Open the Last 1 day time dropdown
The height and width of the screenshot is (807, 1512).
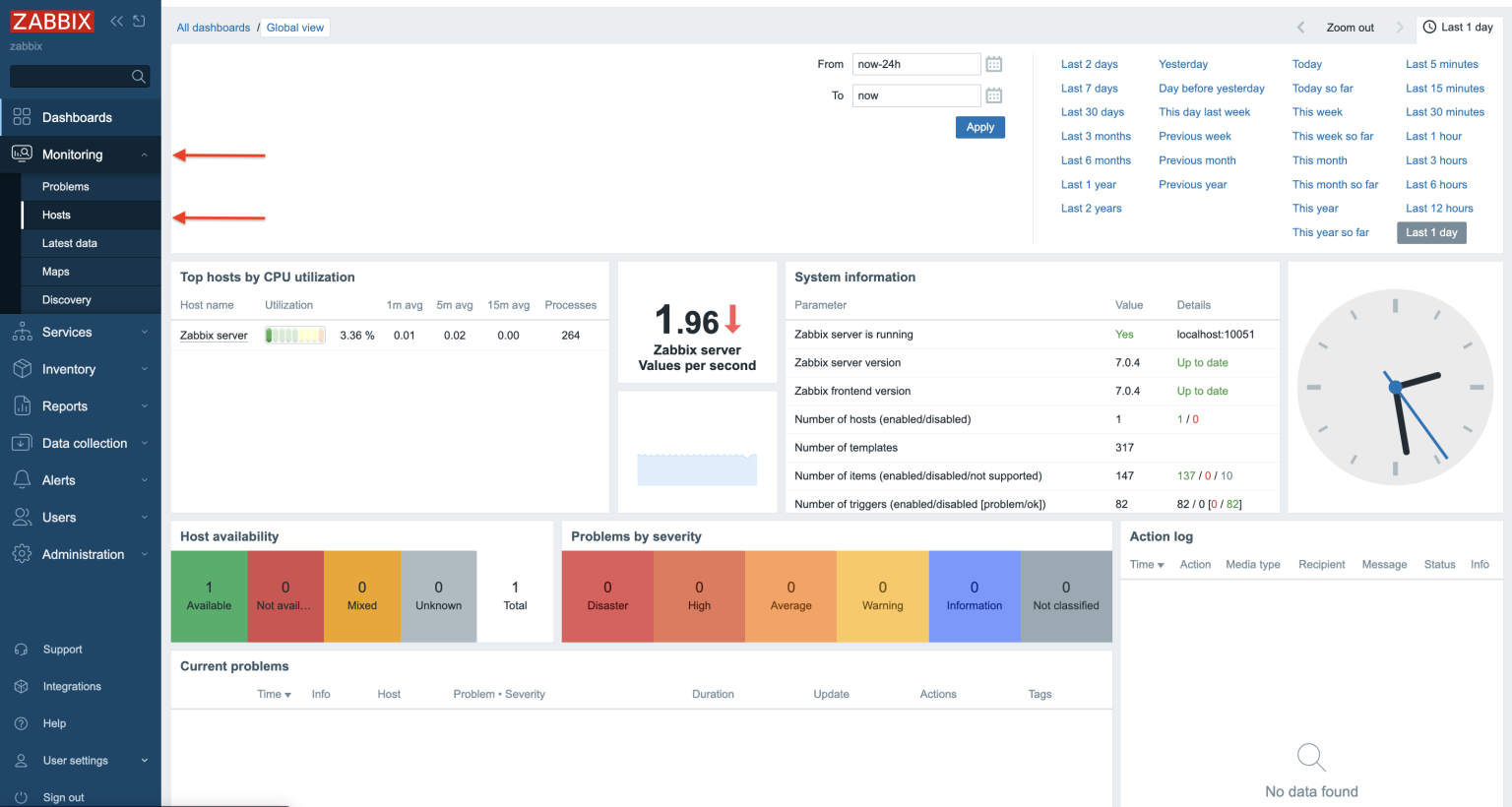(x=1458, y=27)
